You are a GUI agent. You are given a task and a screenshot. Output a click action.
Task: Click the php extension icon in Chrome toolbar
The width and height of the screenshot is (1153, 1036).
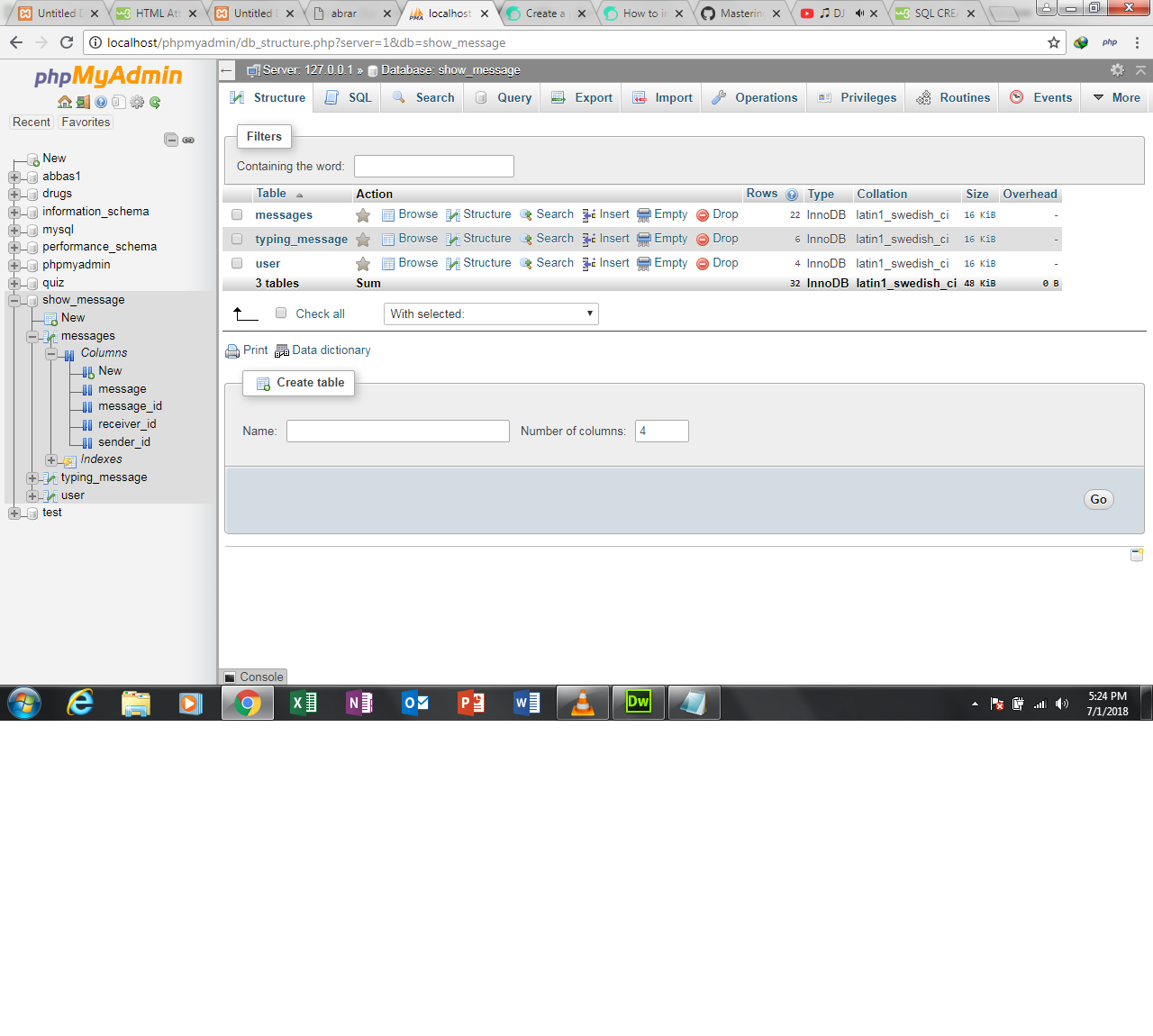point(1110,42)
